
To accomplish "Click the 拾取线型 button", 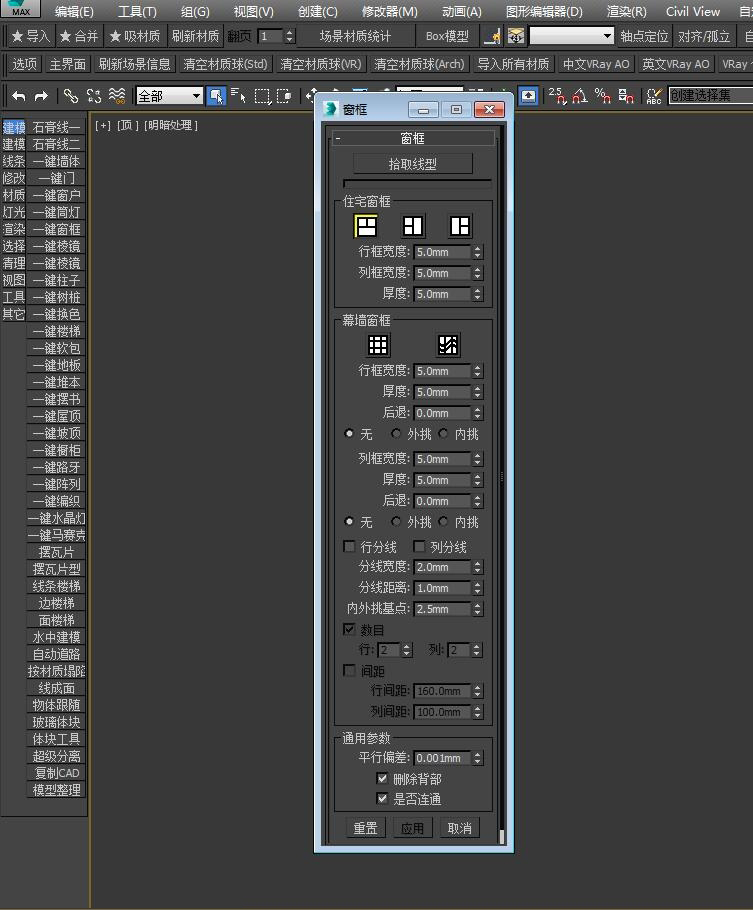I will point(413,164).
